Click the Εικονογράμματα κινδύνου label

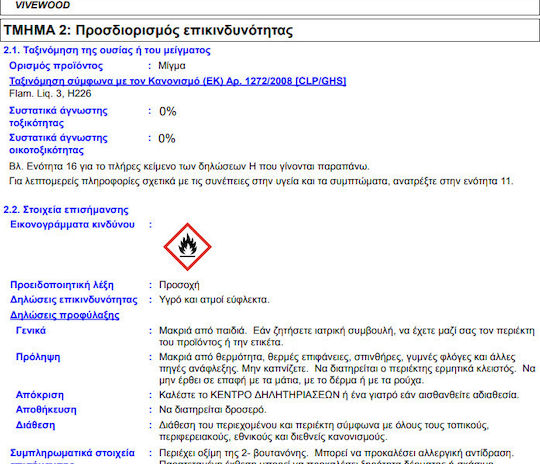72,225
